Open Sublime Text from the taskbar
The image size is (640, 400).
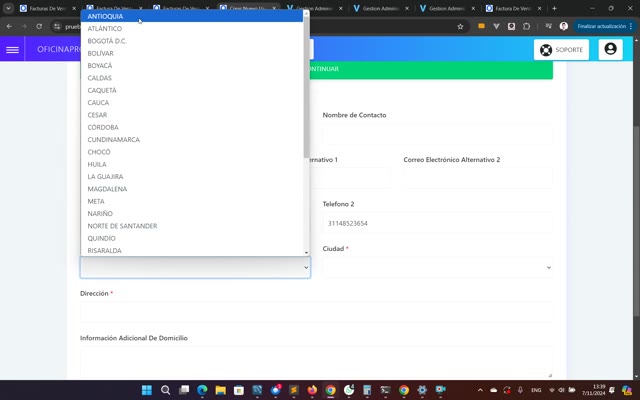point(293,390)
